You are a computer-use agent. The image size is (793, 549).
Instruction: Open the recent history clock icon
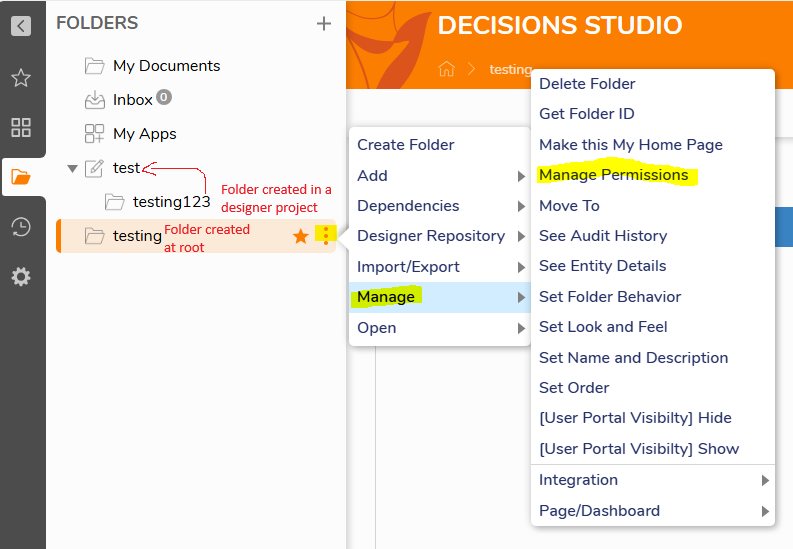tap(21, 227)
